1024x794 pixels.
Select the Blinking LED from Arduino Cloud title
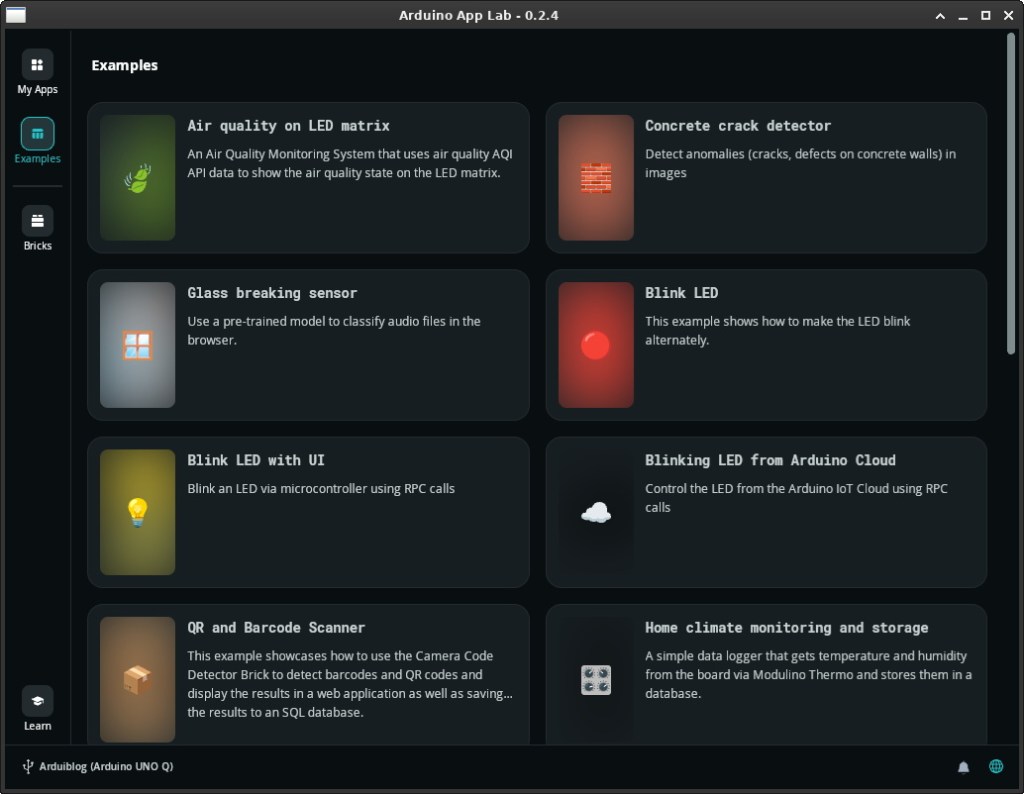click(x=770, y=460)
